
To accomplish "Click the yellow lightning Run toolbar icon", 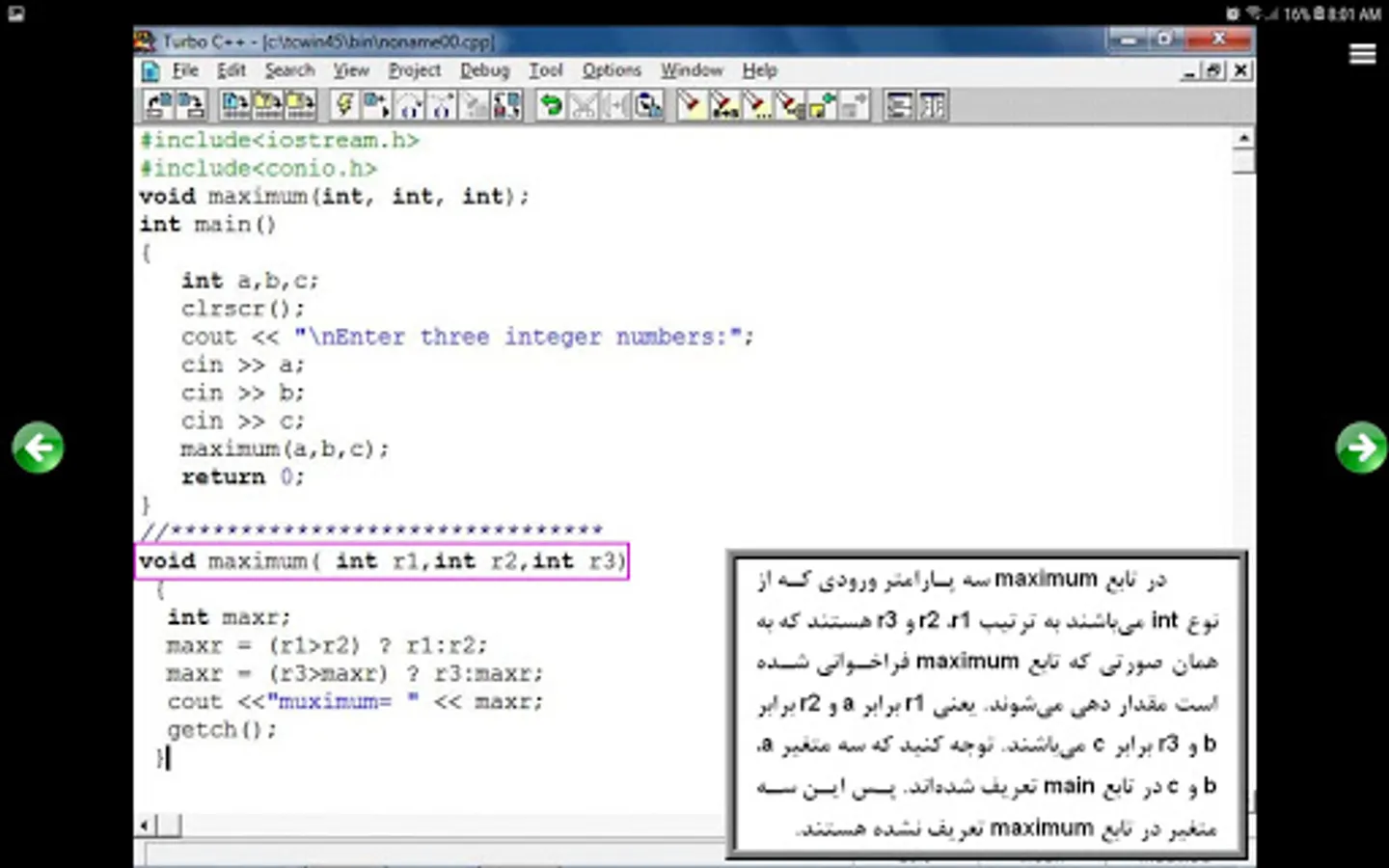I will (344, 105).
